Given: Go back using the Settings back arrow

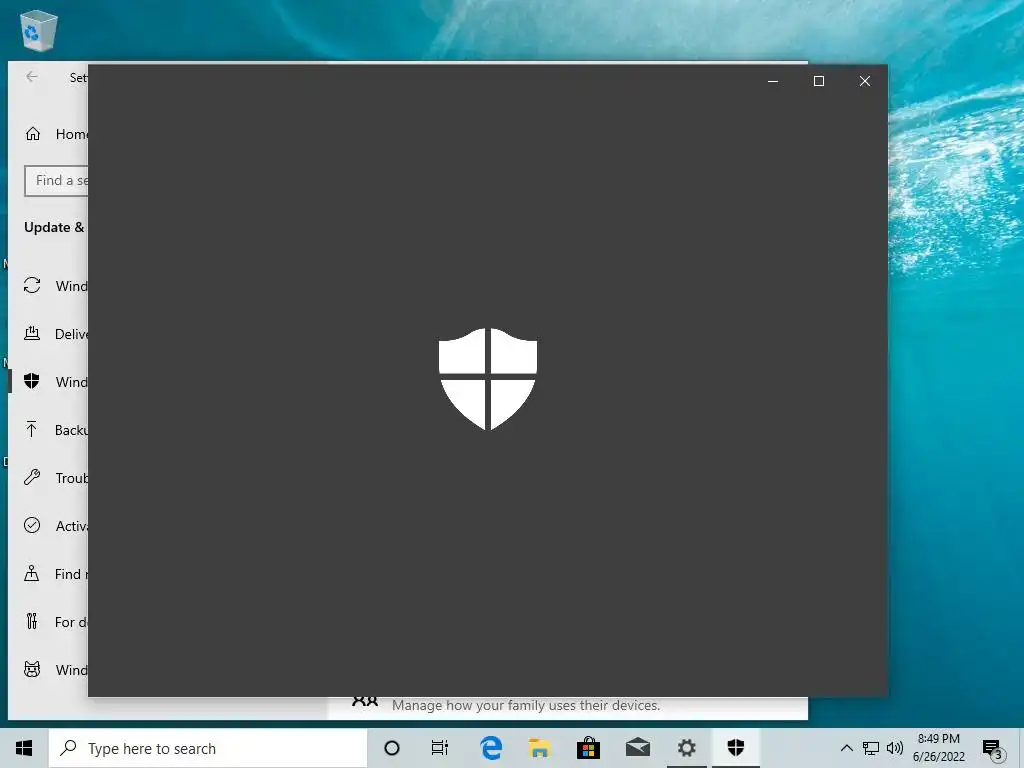Looking at the screenshot, I should pyautogui.click(x=31, y=77).
